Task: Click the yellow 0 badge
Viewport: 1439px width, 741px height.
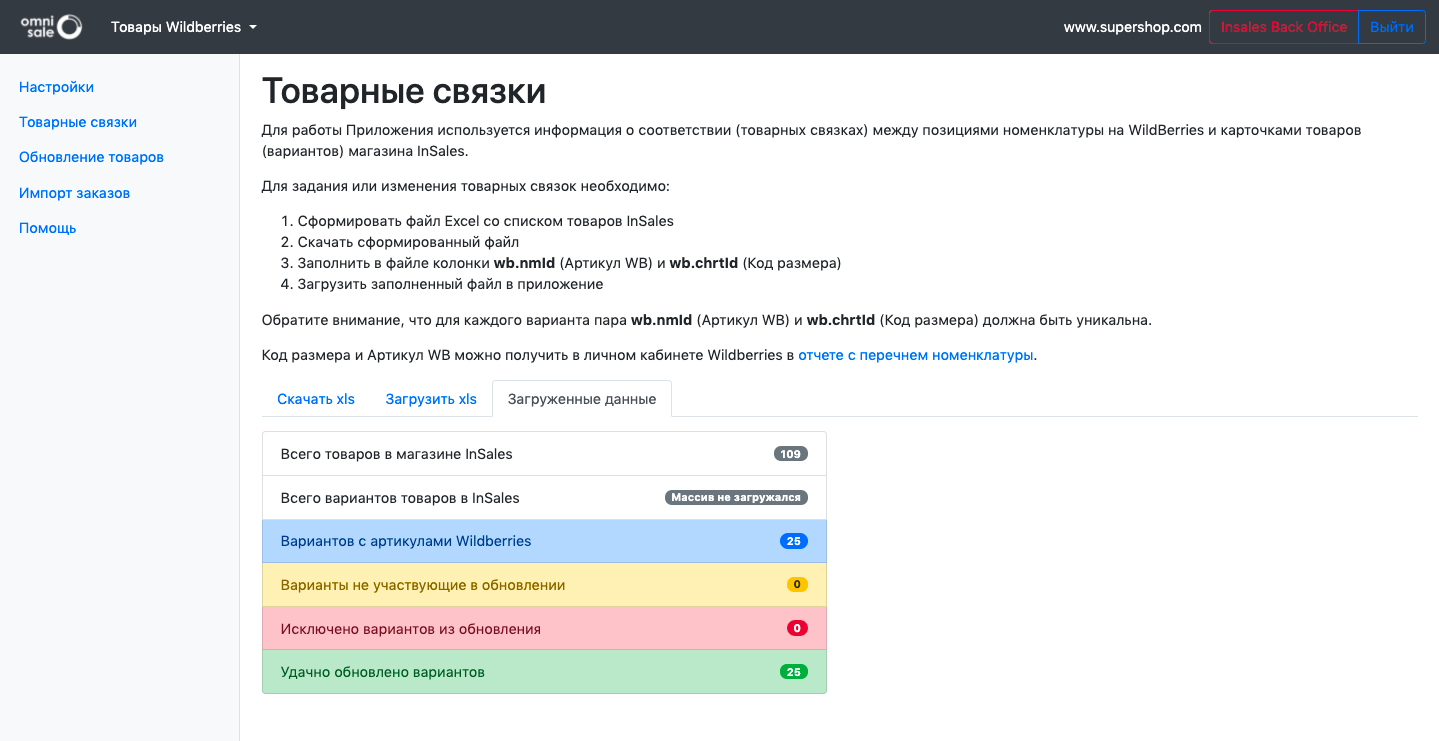Action: [797, 585]
